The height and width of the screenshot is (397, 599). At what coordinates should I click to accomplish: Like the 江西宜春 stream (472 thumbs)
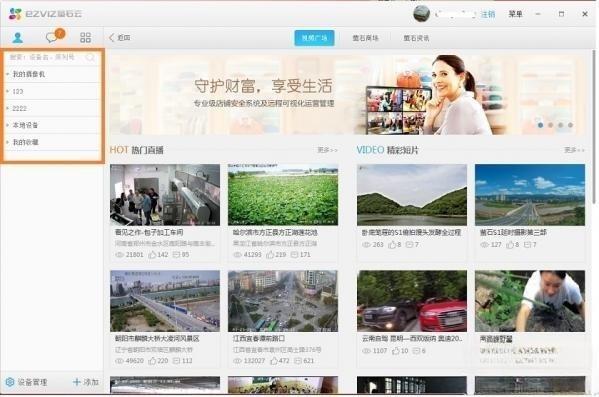[x=274, y=361]
